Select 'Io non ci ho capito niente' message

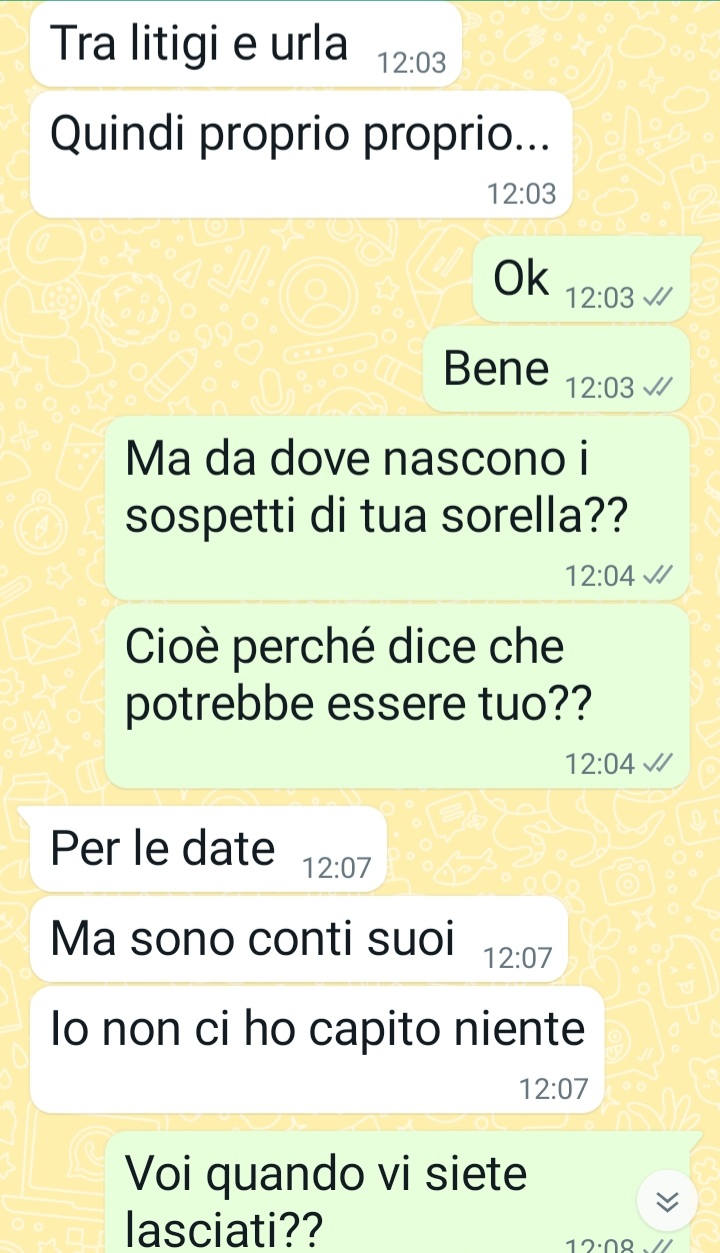pos(317,1048)
